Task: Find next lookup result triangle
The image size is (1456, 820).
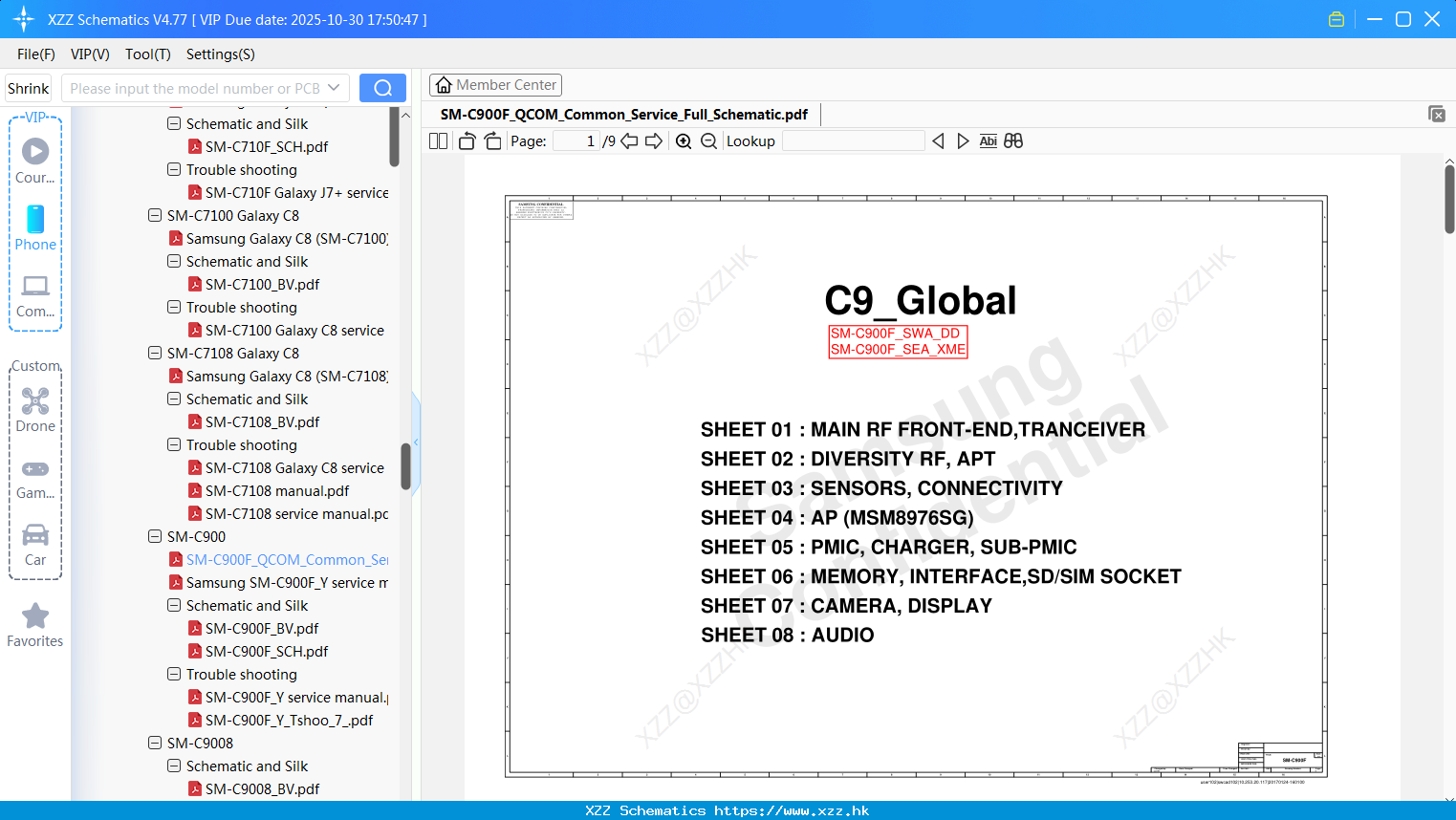Action: click(963, 141)
